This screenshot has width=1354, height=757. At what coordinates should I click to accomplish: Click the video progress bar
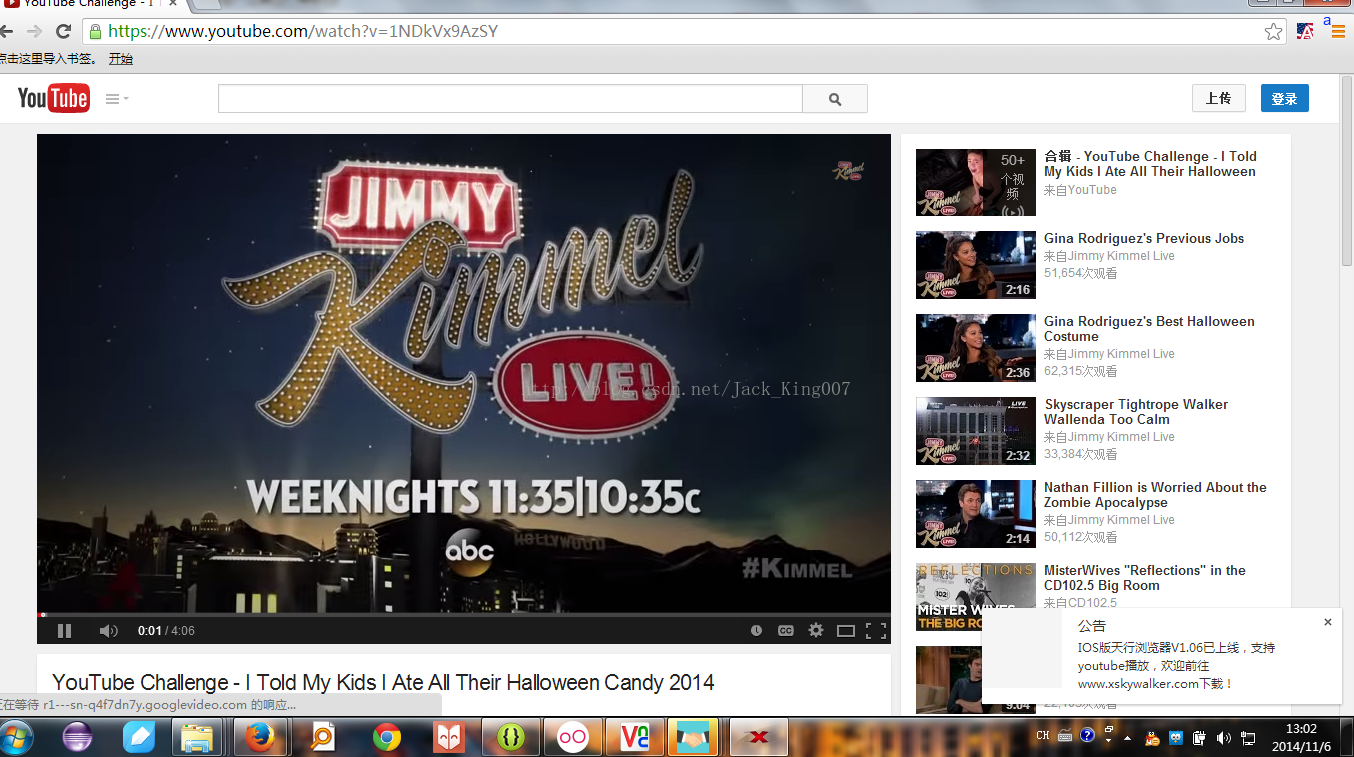(464, 614)
